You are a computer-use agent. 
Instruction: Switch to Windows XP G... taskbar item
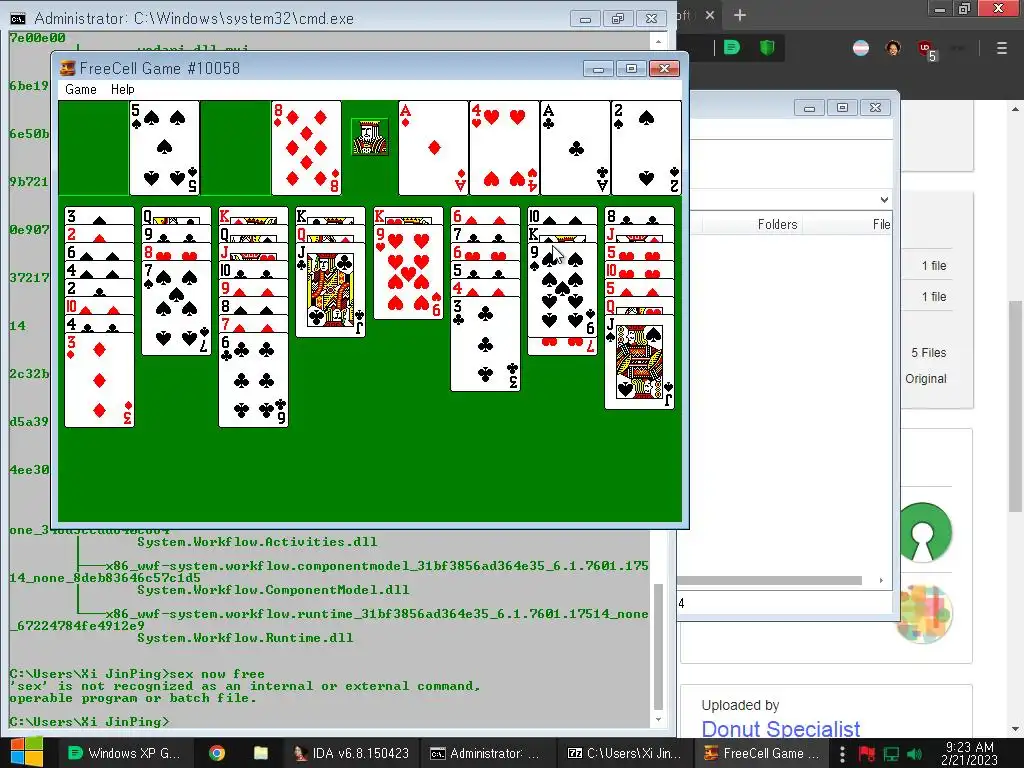click(x=125, y=753)
